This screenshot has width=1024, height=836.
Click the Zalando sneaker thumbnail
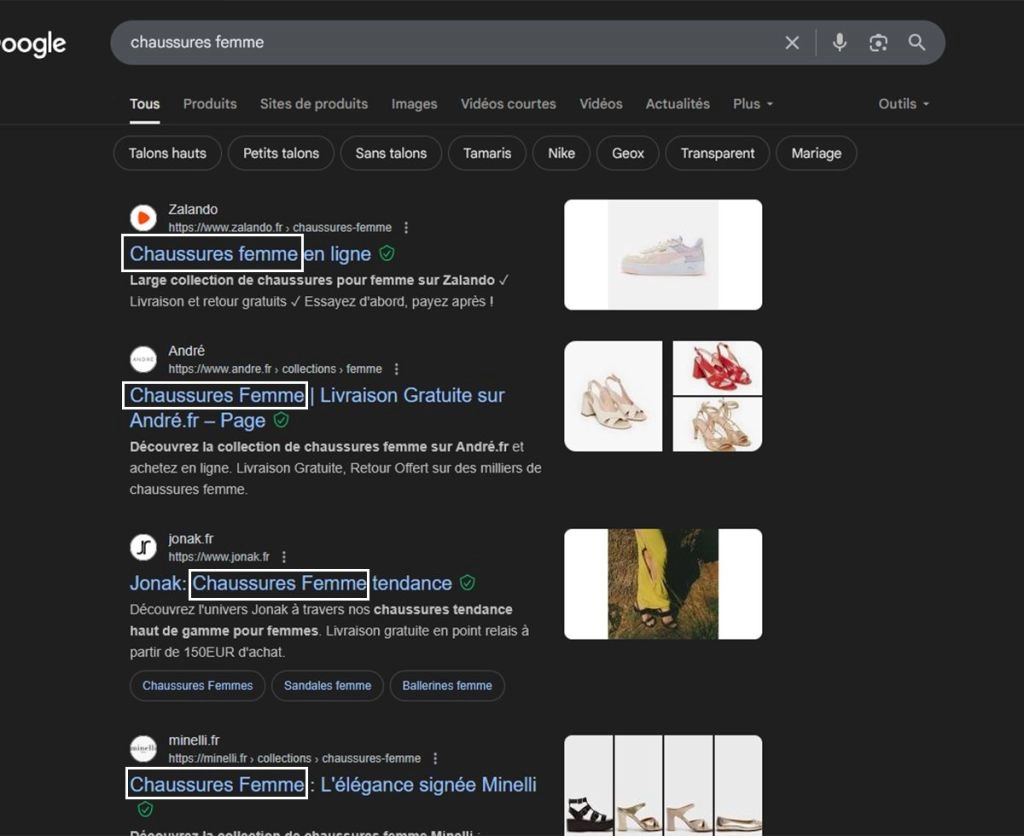pos(663,255)
